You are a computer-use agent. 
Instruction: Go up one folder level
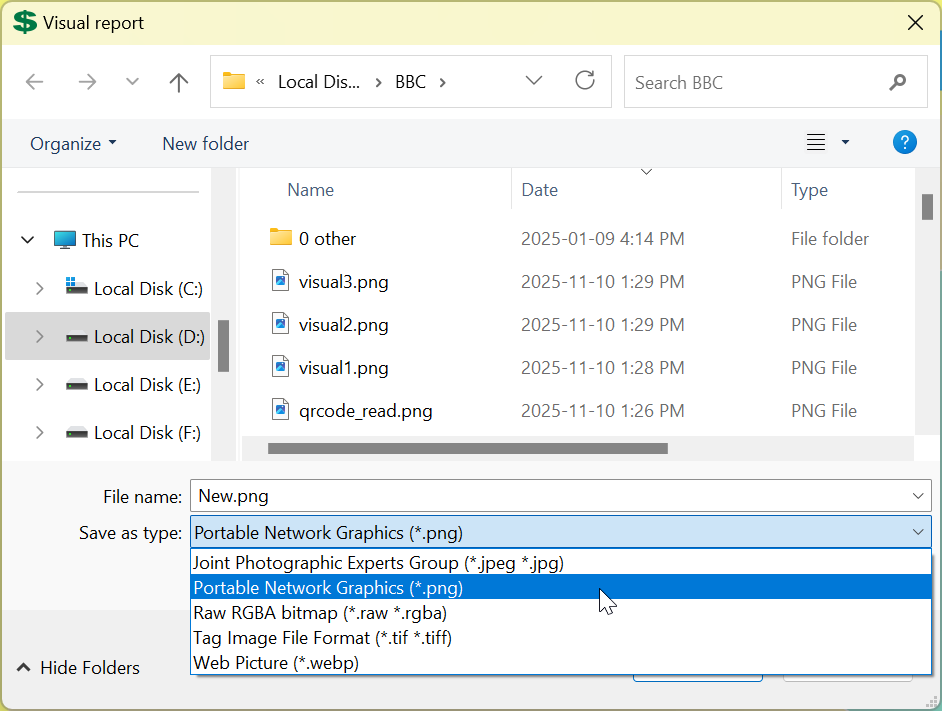pyautogui.click(x=179, y=82)
